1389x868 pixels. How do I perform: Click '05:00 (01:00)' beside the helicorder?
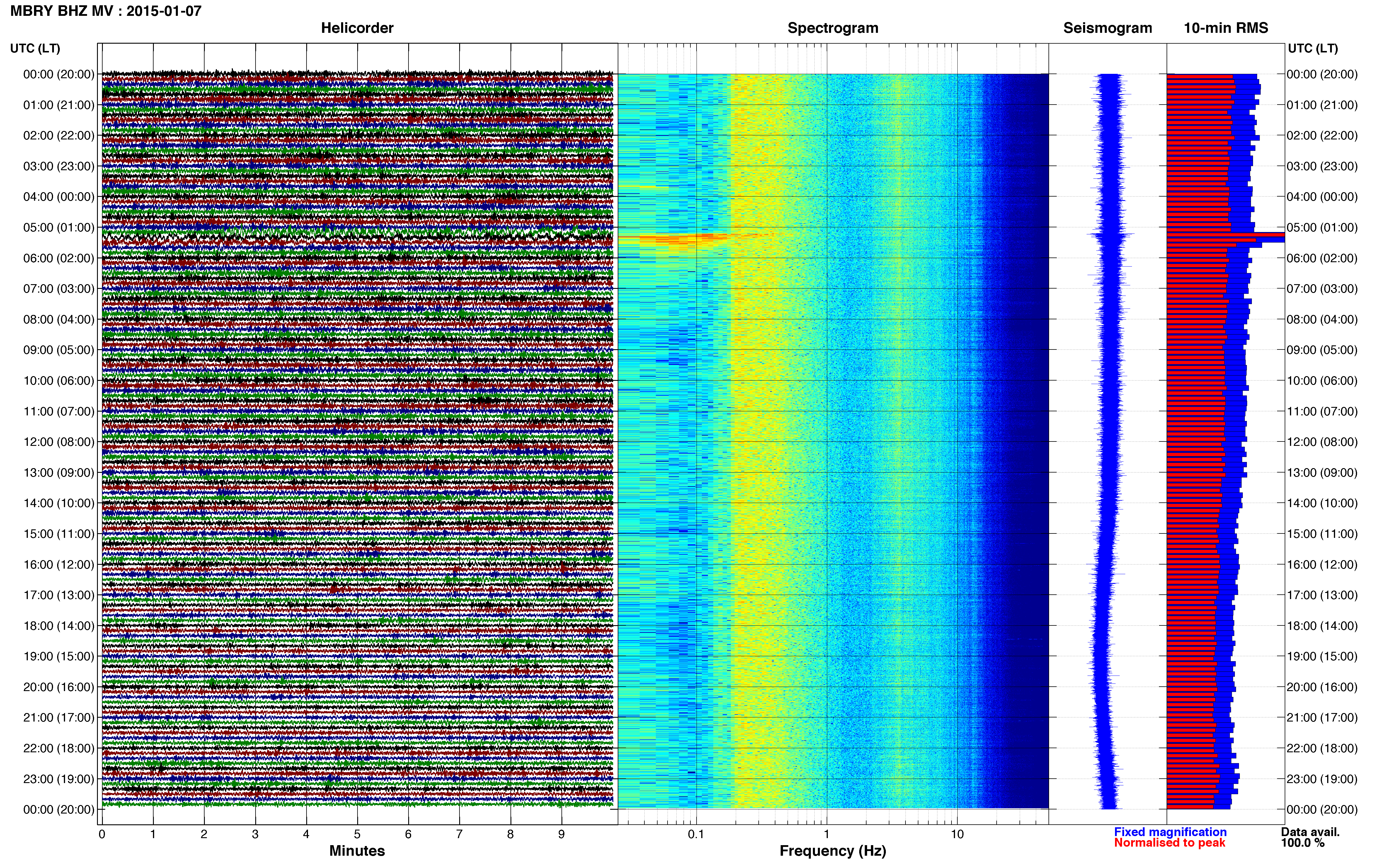coord(59,227)
